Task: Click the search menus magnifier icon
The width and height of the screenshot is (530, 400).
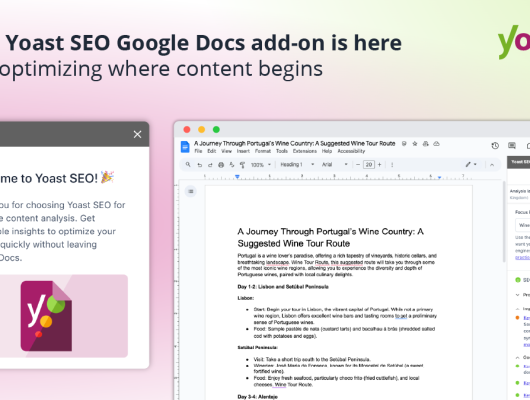Action: [x=188, y=165]
